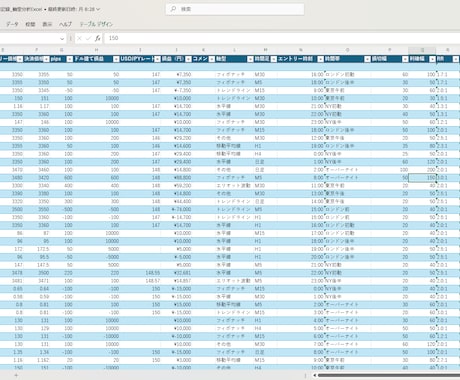The width and height of the screenshot is (460, 380).
Task: Select the rate cell showing 148.55
Action: (x=140, y=273)
